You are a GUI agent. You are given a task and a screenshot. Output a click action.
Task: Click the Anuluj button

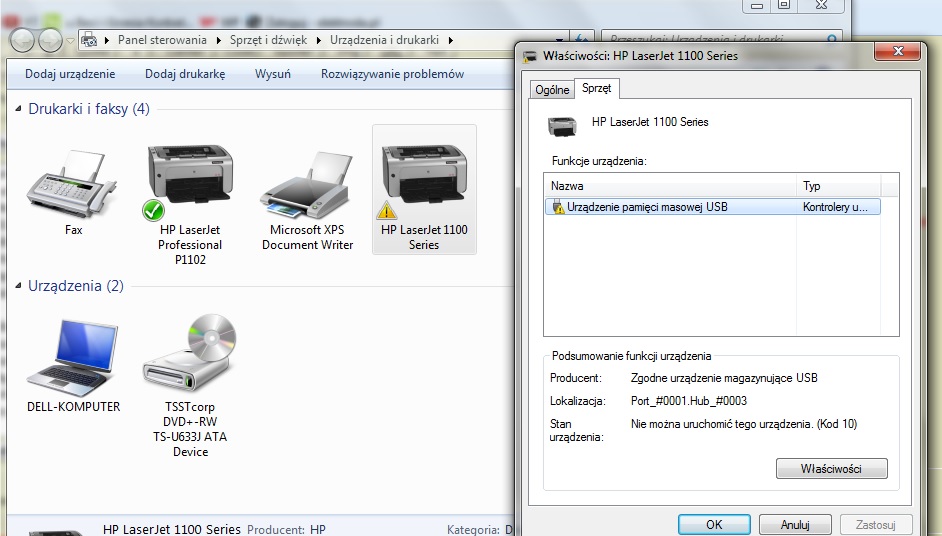coord(795,525)
